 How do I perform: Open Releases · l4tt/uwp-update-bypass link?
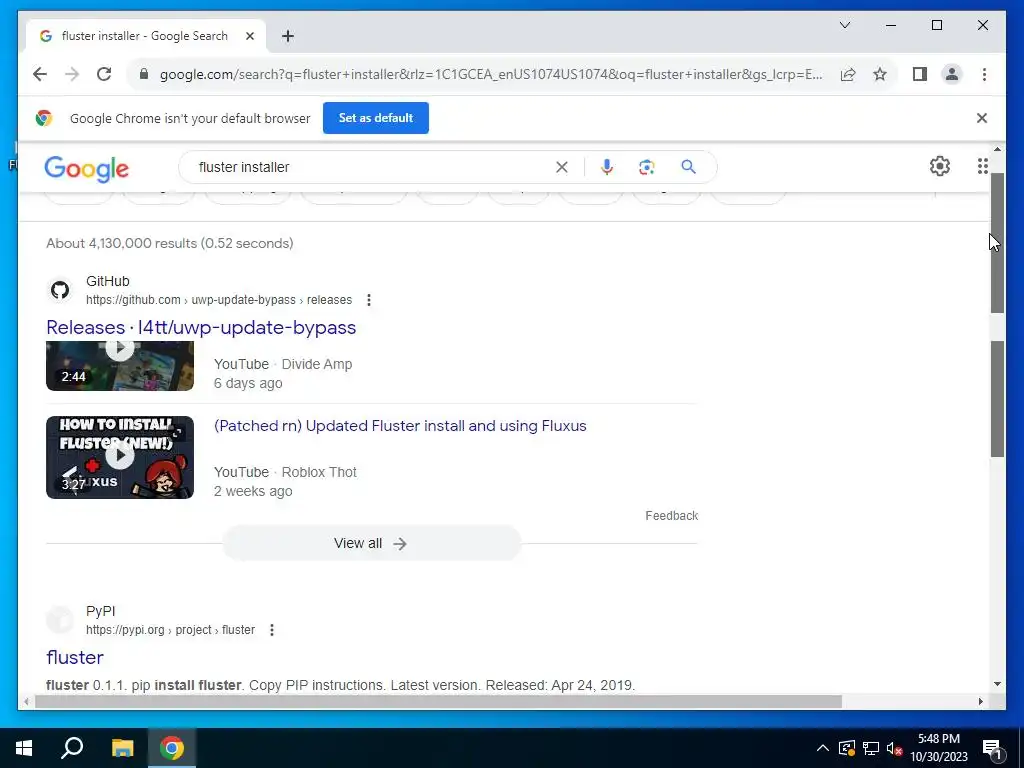pyautogui.click(x=201, y=327)
